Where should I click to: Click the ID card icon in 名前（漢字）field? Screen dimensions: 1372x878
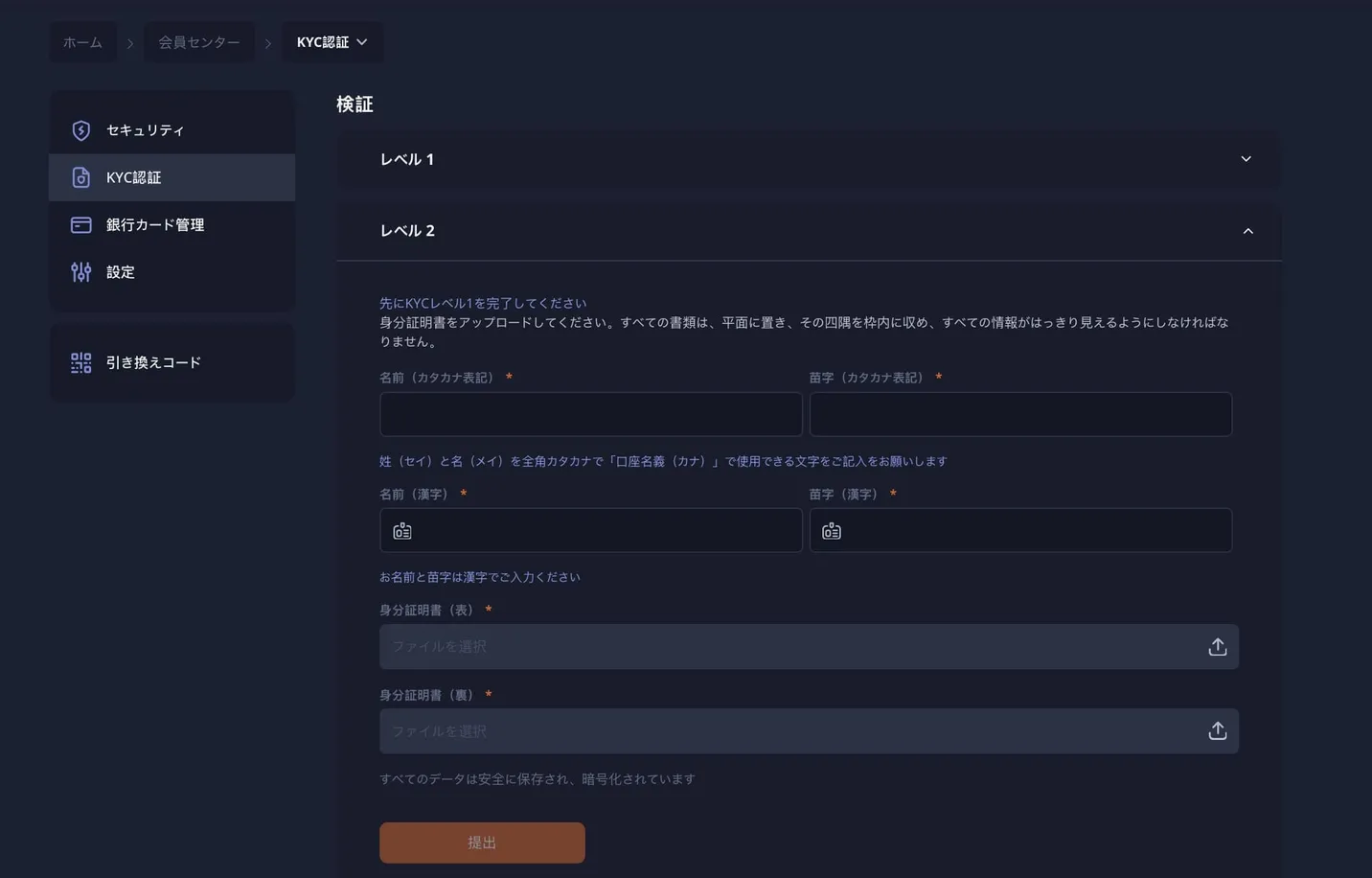point(403,528)
